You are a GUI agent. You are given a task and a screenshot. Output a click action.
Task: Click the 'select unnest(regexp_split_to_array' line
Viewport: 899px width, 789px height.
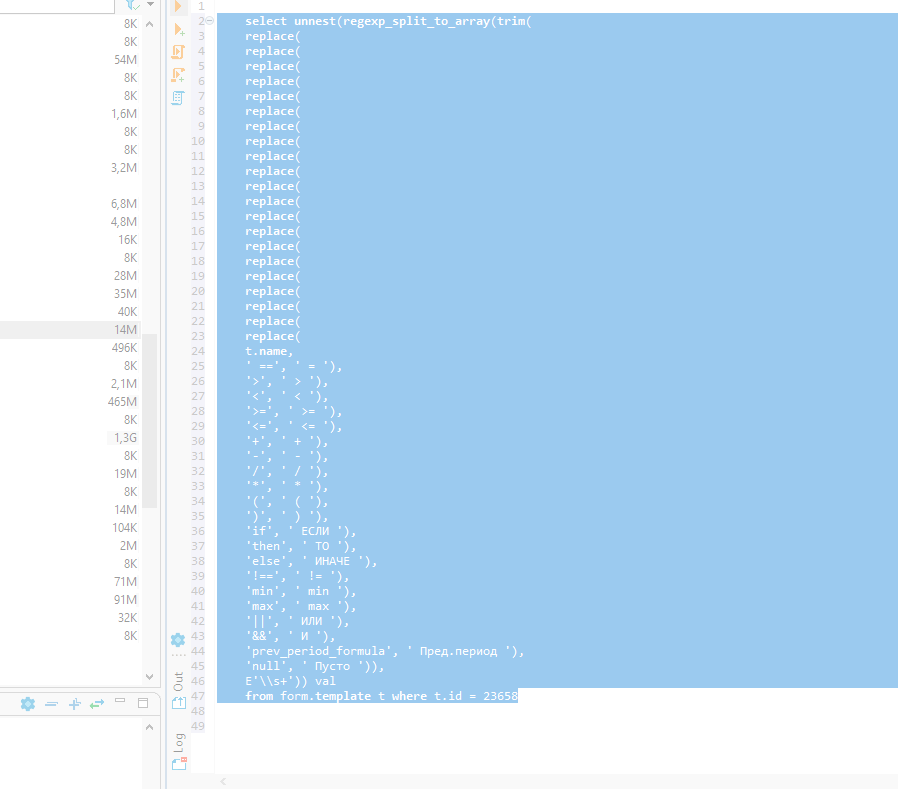click(388, 21)
